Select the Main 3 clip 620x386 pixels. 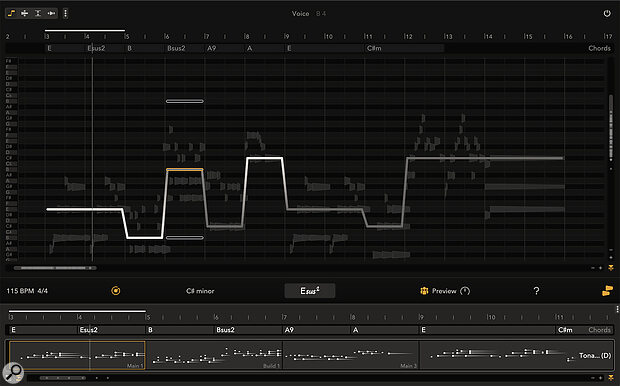pyautogui.click(x=350, y=355)
